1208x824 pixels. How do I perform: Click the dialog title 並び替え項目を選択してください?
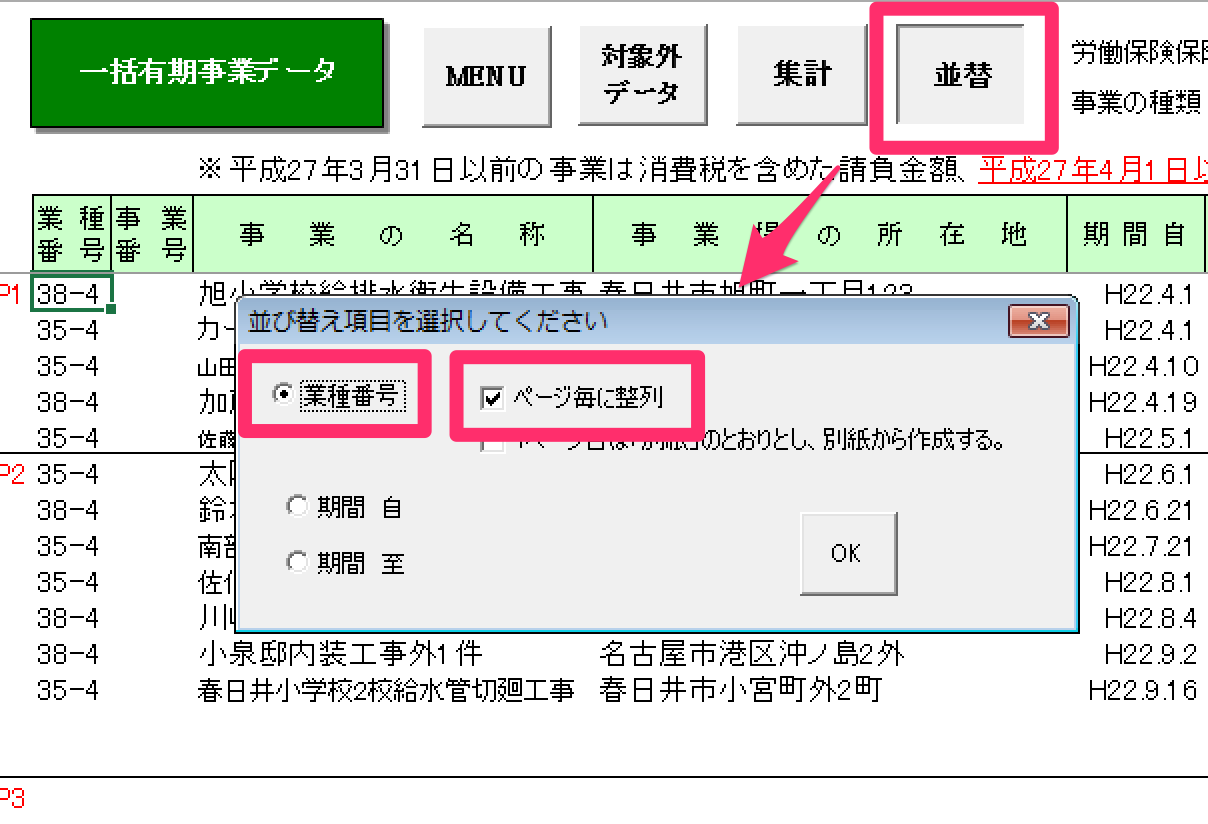pos(426,322)
